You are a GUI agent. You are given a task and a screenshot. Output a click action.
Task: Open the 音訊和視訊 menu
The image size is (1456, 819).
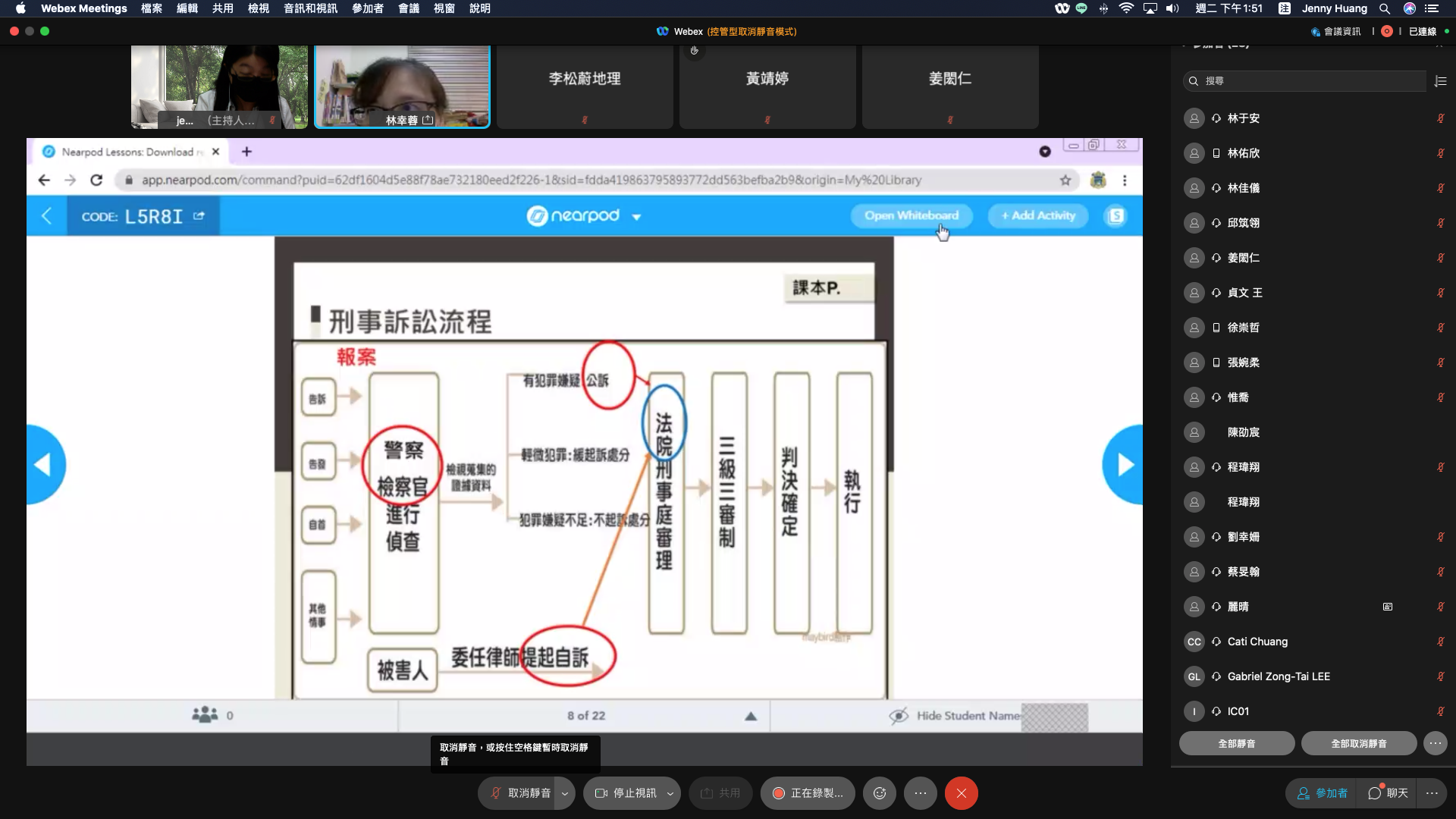[310, 8]
